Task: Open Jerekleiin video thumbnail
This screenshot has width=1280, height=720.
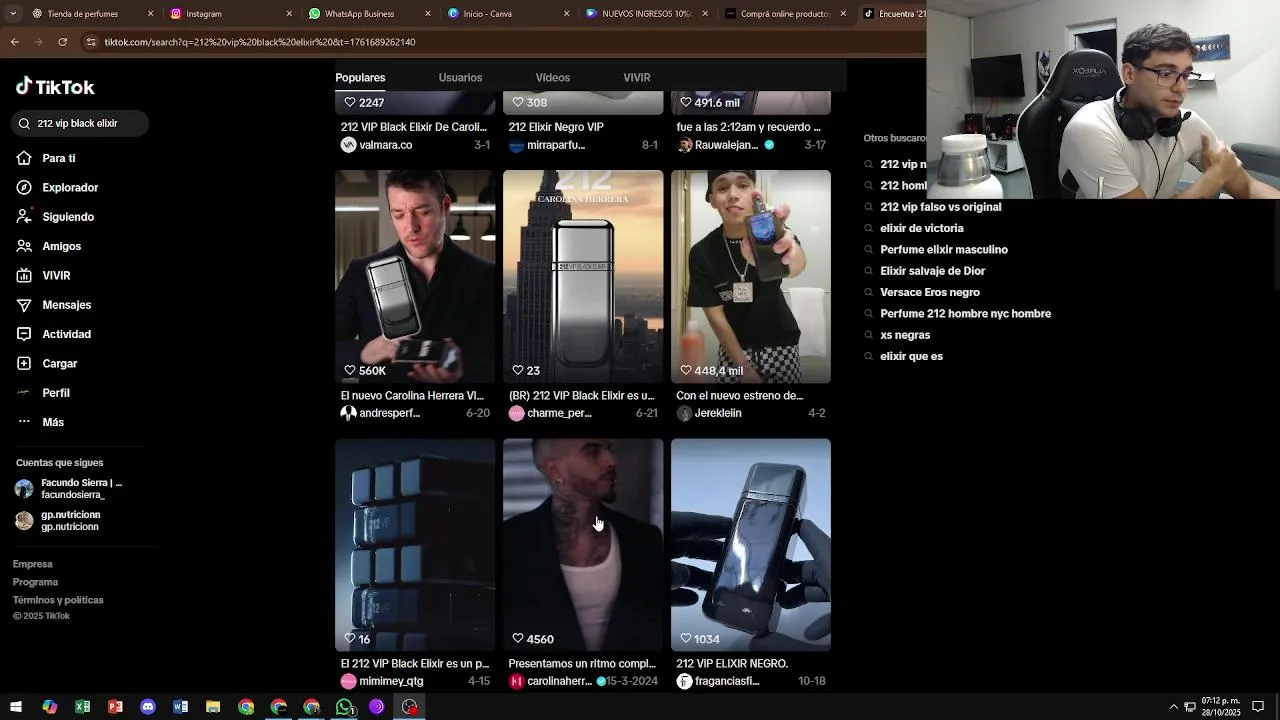Action: (751, 276)
